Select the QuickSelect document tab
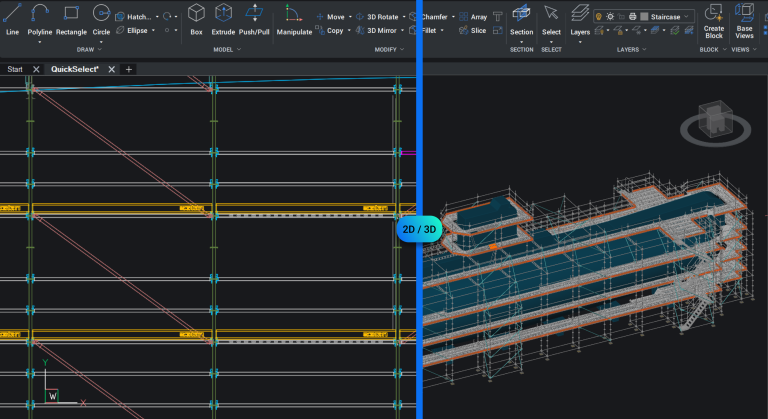The width and height of the screenshot is (768, 419). 75,69
